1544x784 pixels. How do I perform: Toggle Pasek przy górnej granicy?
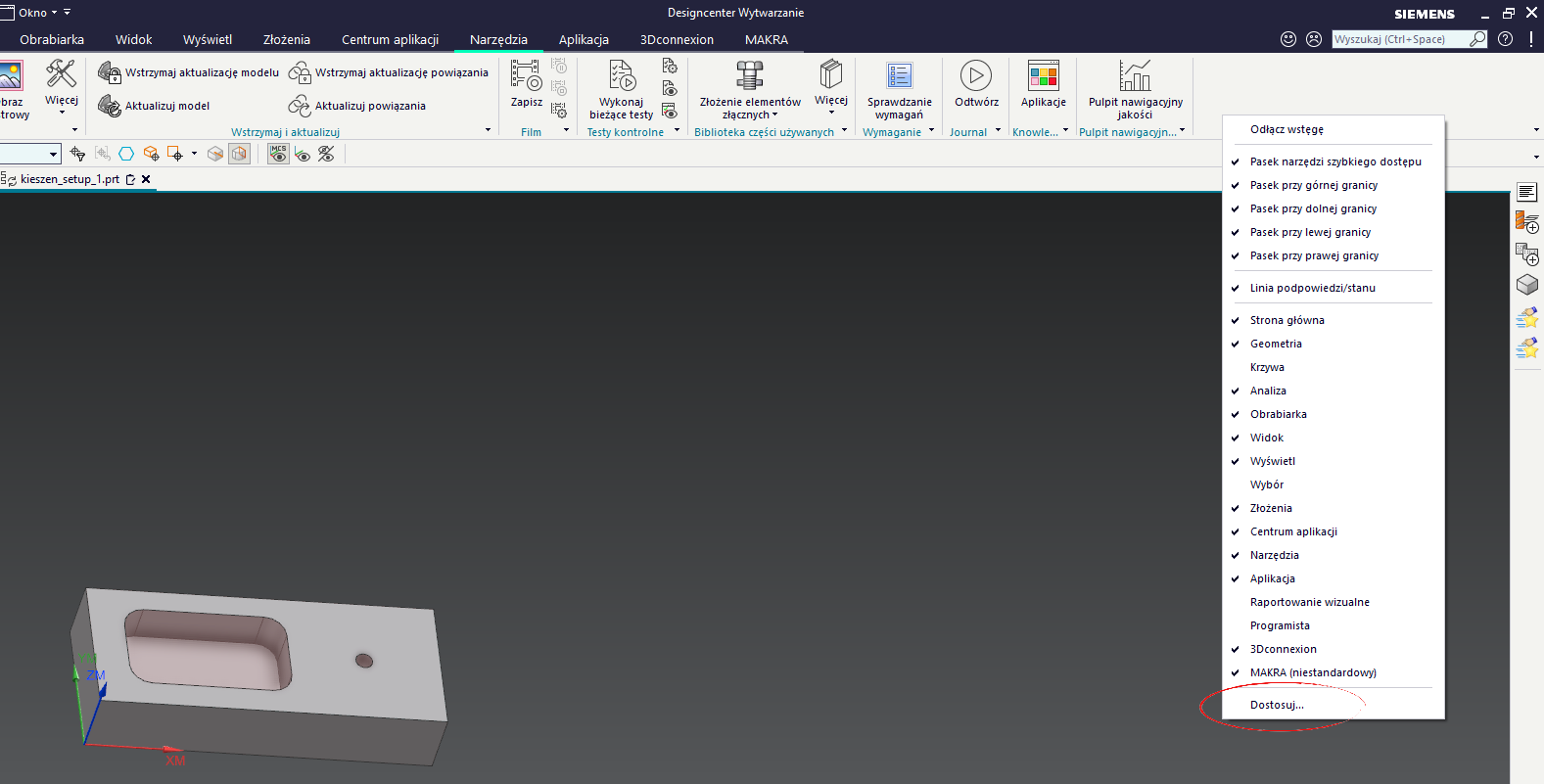pyautogui.click(x=1333, y=185)
